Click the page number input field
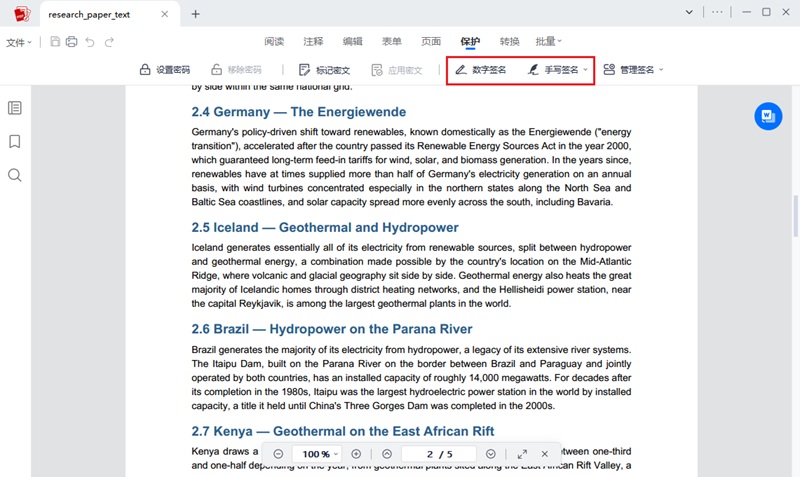This screenshot has width=800, height=477. pos(439,454)
